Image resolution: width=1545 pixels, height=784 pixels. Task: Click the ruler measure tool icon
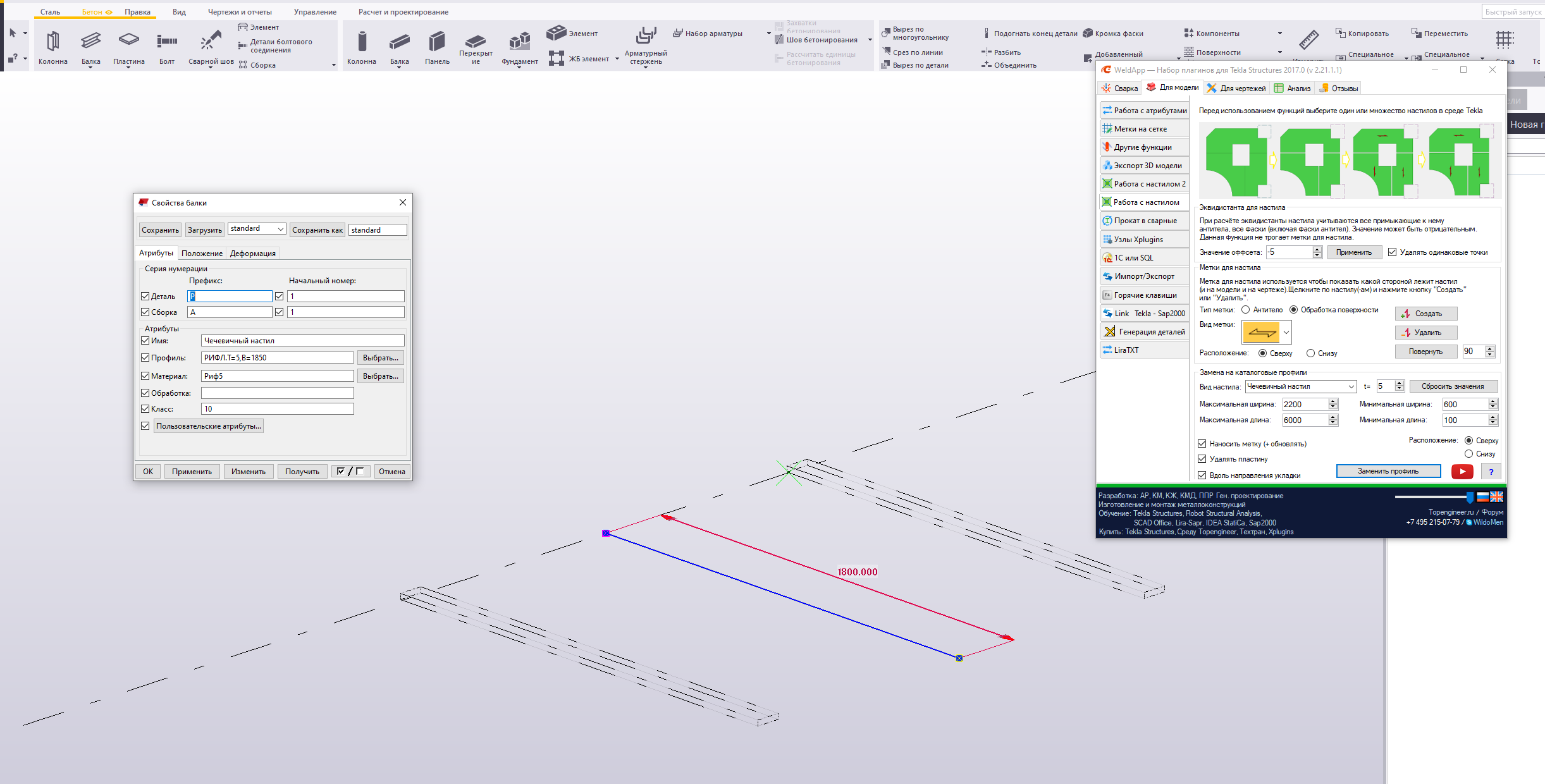[x=1308, y=40]
